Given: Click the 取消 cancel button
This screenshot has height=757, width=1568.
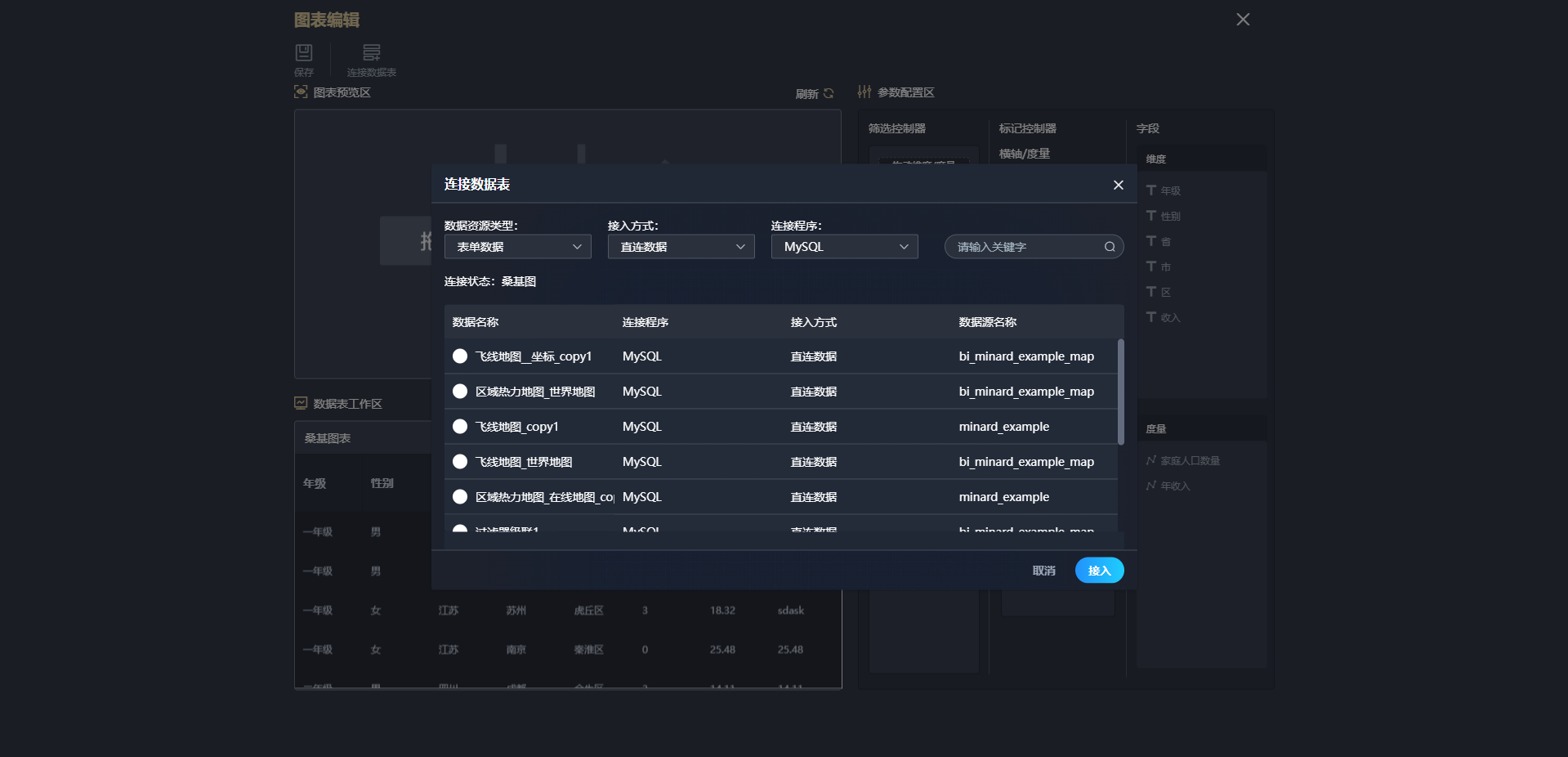Looking at the screenshot, I should click(1043, 571).
